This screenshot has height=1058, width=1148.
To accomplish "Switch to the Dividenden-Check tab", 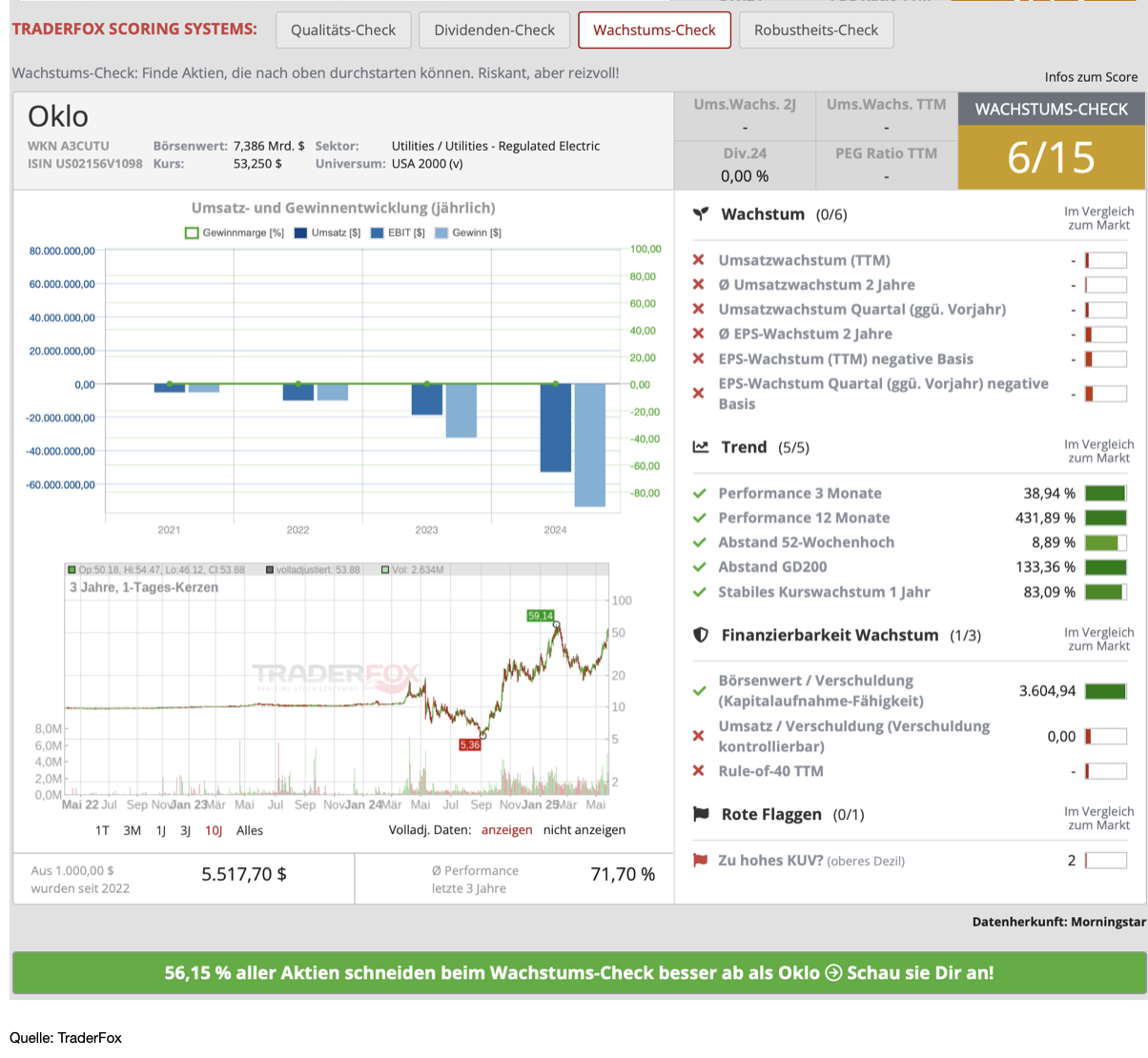I will (494, 30).
